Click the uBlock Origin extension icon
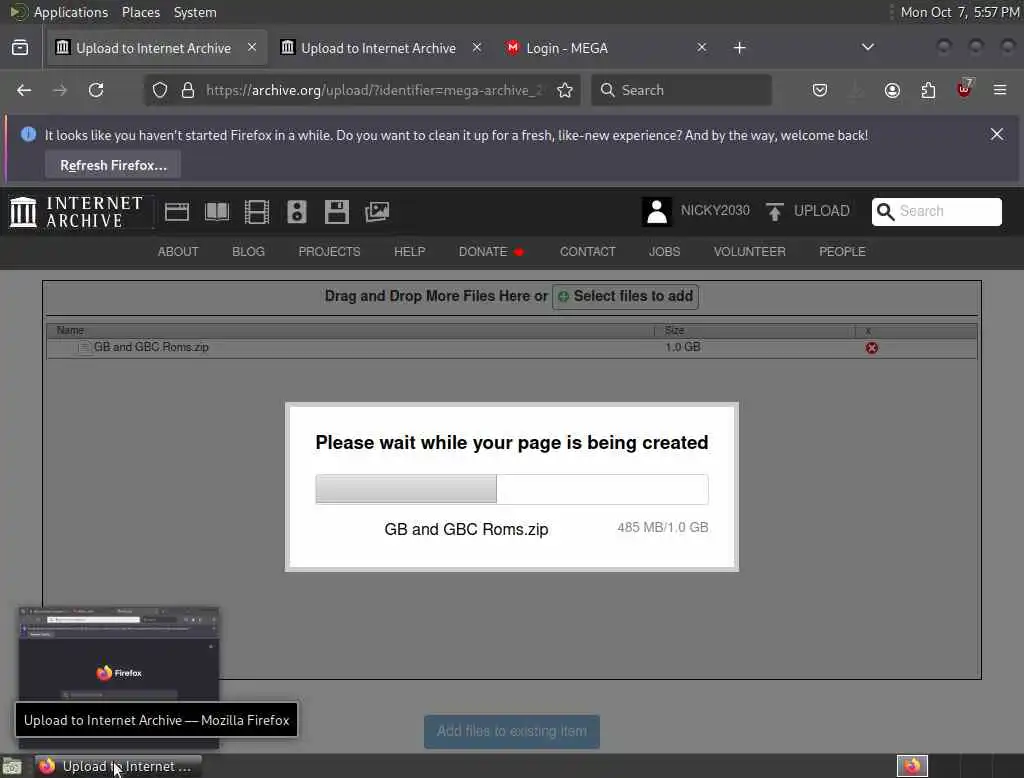Viewport: 1024px width, 778px height. click(x=964, y=89)
